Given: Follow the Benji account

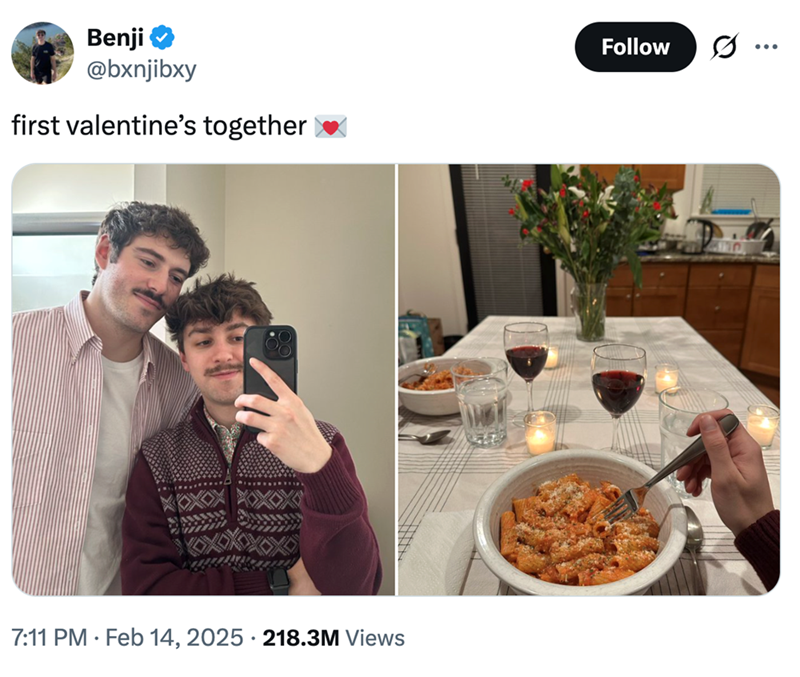Looking at the screenshot, I should point(635,47).
